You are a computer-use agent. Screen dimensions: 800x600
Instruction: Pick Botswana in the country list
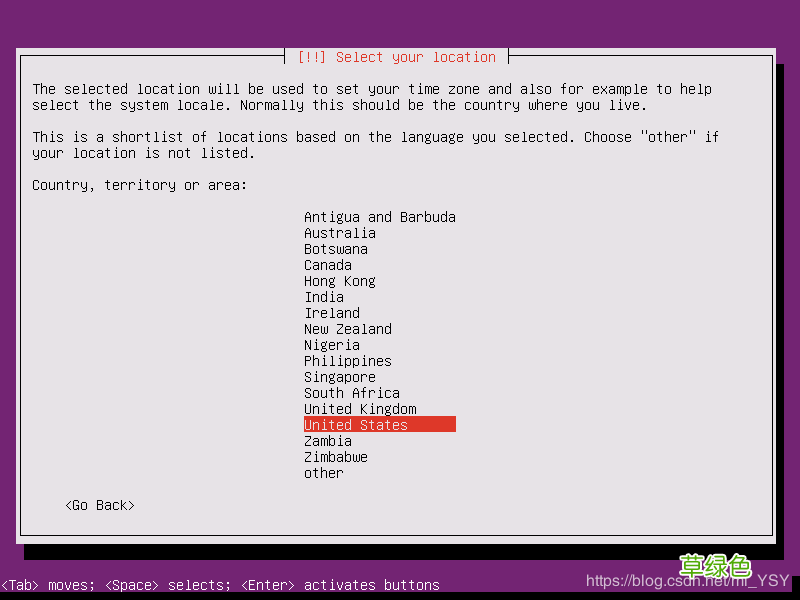pos(336,249)
